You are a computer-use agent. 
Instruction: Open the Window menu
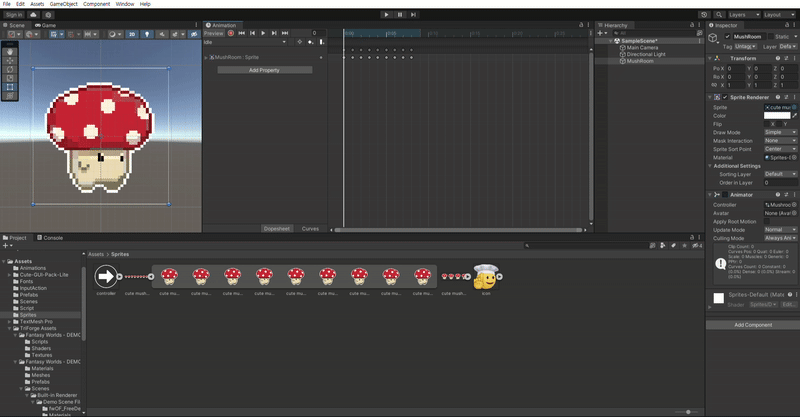[124, 4]
